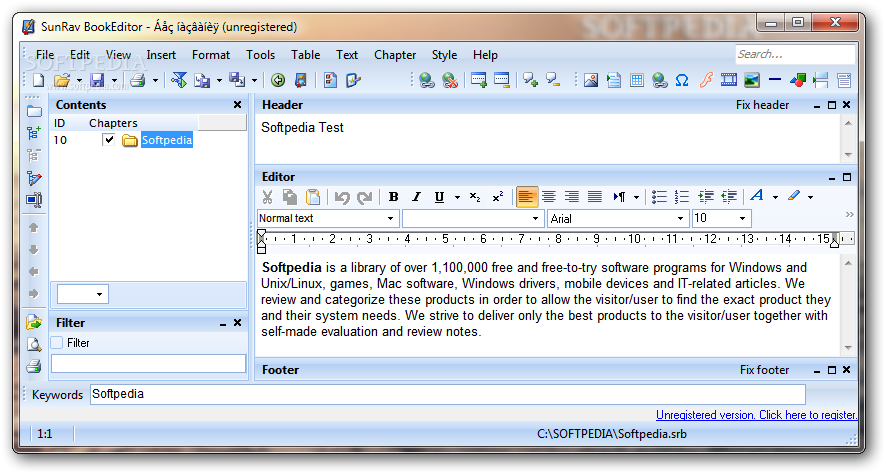Open the Format menu

211,55
